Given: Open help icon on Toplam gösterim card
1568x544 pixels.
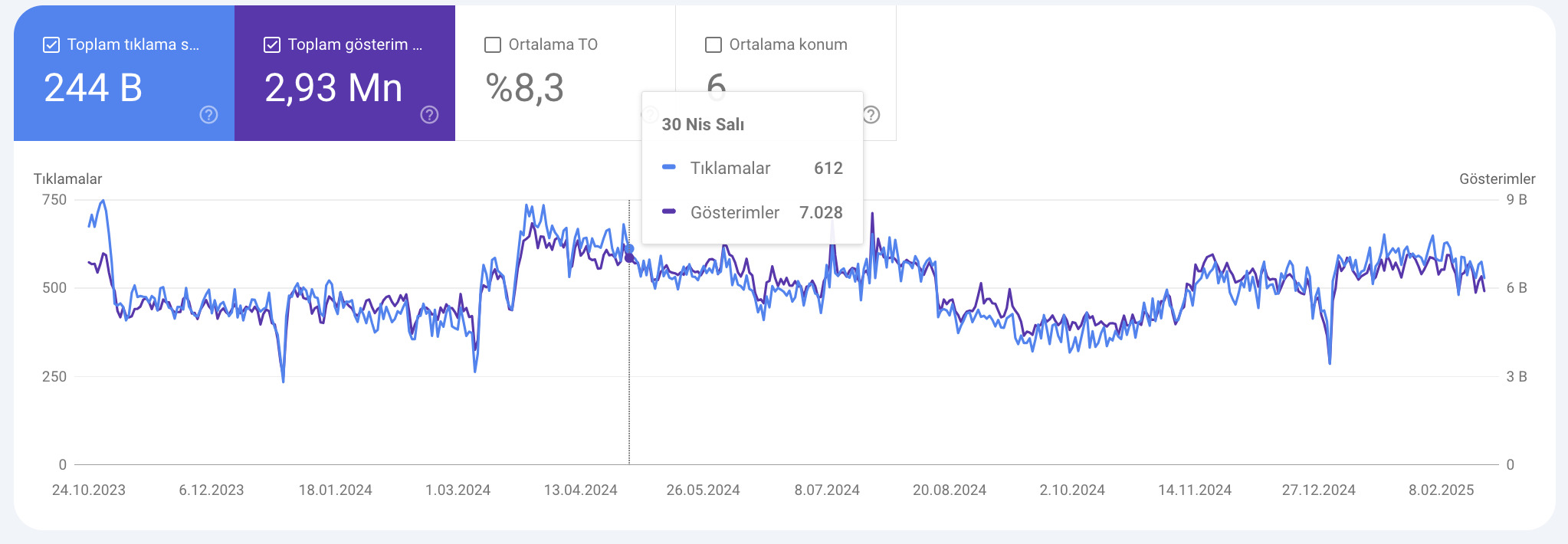Looking at the screenshot, I should coord(430,115).
